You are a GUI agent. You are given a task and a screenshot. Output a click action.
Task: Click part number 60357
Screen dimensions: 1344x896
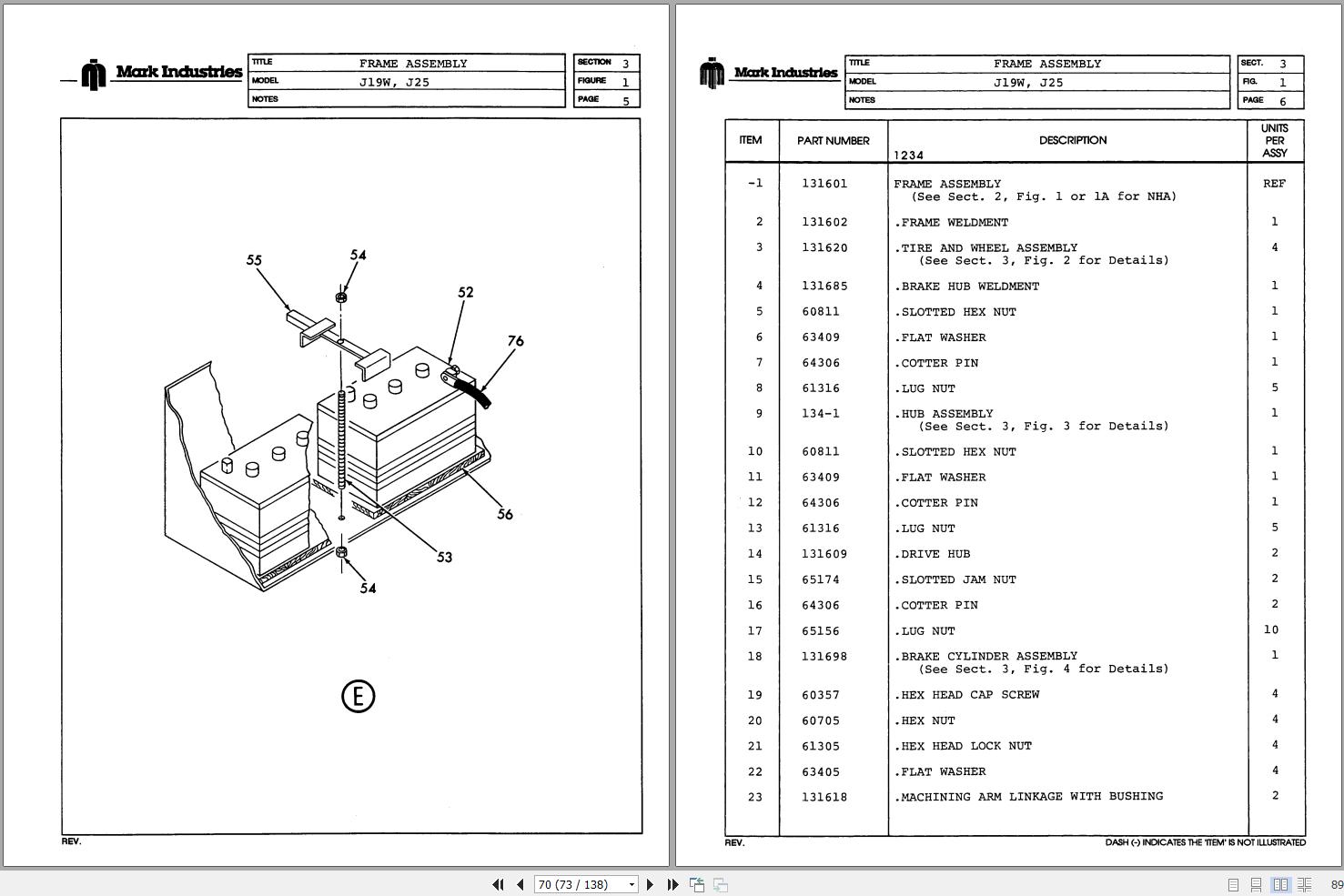tap(821, 694)
